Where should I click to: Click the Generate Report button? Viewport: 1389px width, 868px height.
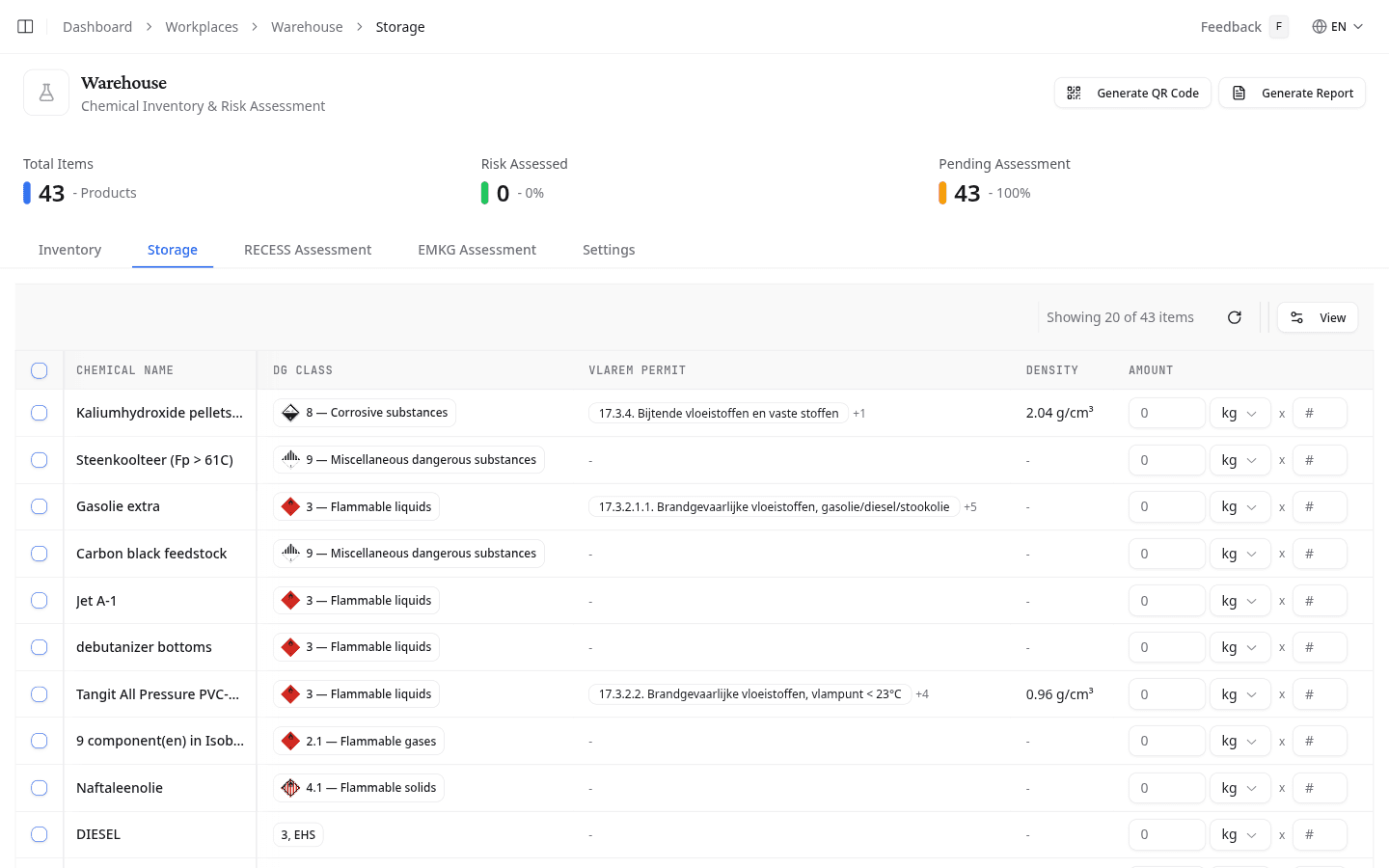click(x=1293, y=93)
